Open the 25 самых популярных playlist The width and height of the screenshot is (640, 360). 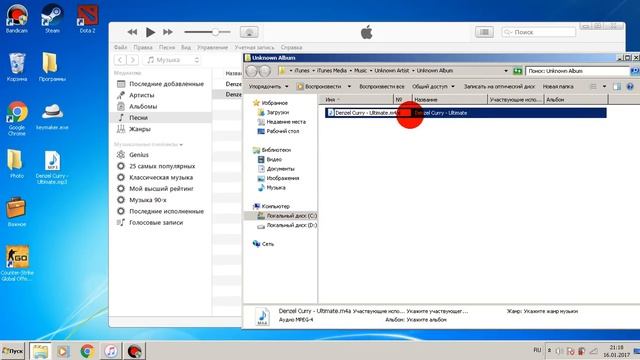coord(161,166)
